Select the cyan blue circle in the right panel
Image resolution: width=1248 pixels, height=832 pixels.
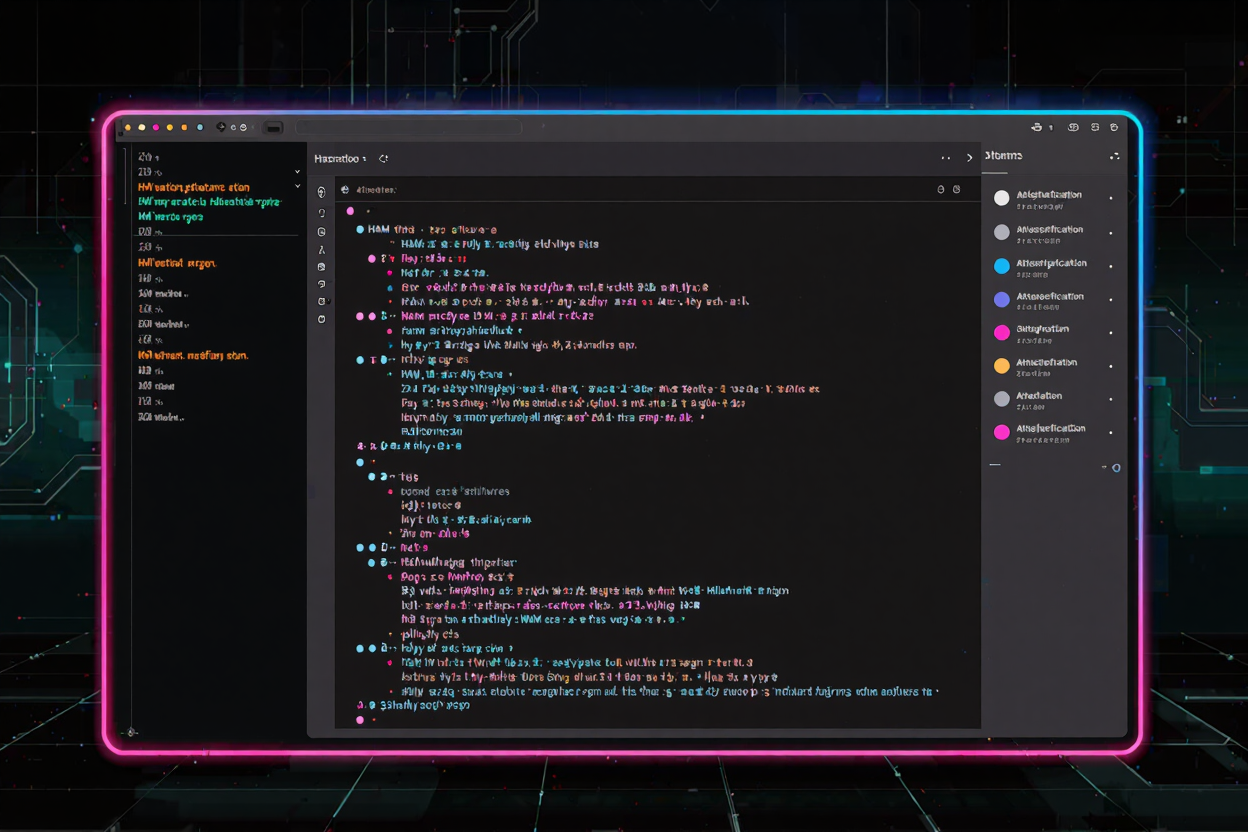[x=1001, y=266]
